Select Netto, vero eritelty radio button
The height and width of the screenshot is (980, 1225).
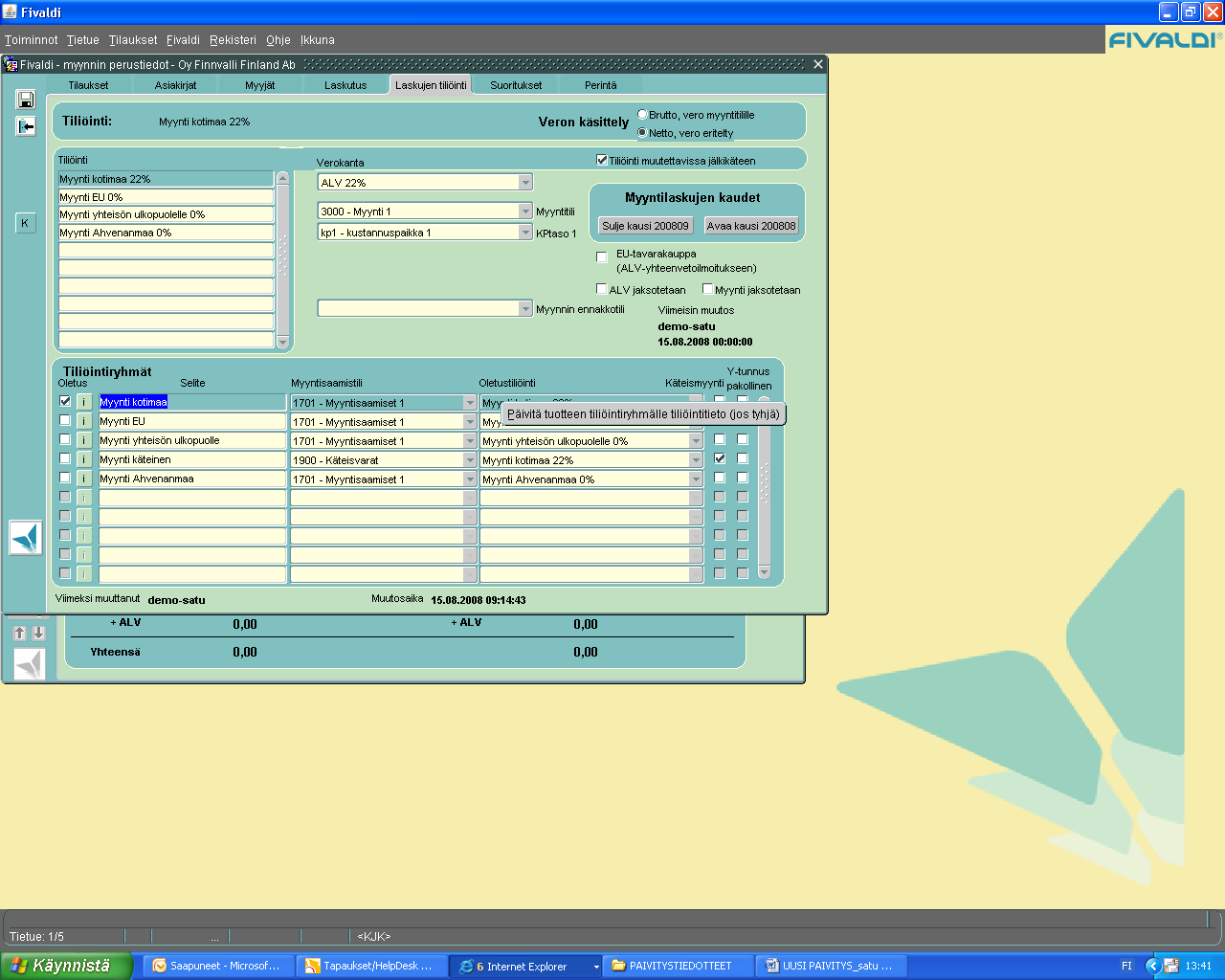pos(643,132)
